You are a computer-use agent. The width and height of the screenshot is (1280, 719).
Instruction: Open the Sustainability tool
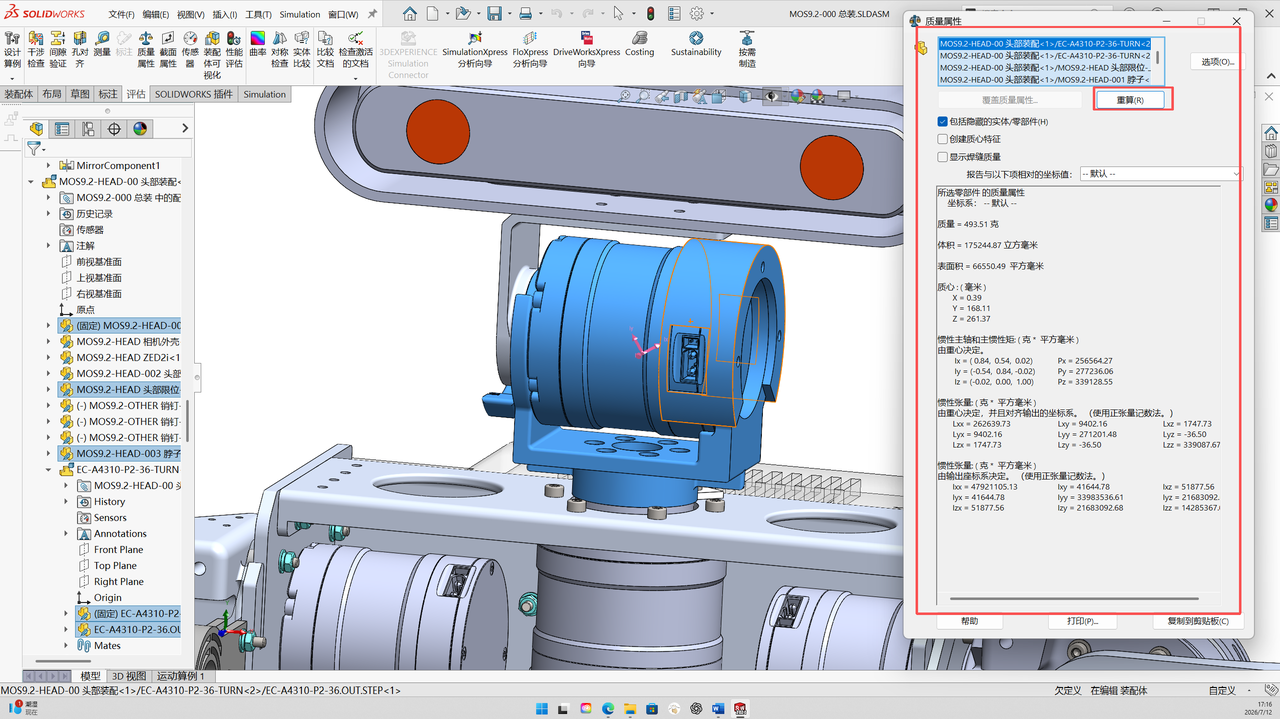[696, 44]
